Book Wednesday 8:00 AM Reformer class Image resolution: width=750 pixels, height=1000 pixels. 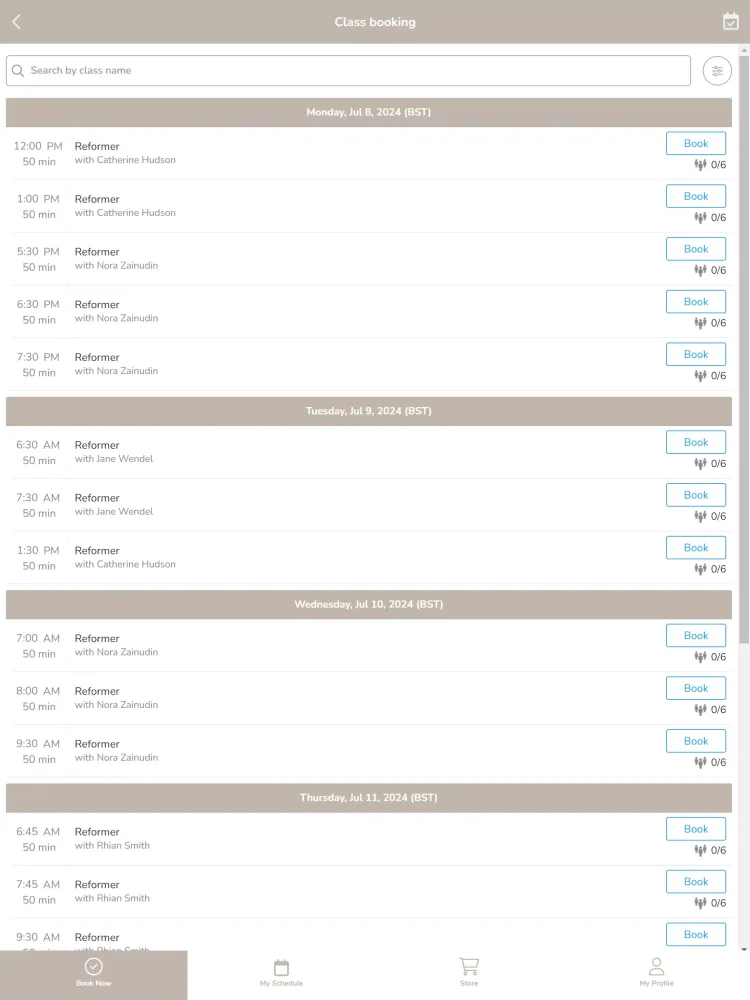point(696,688)
